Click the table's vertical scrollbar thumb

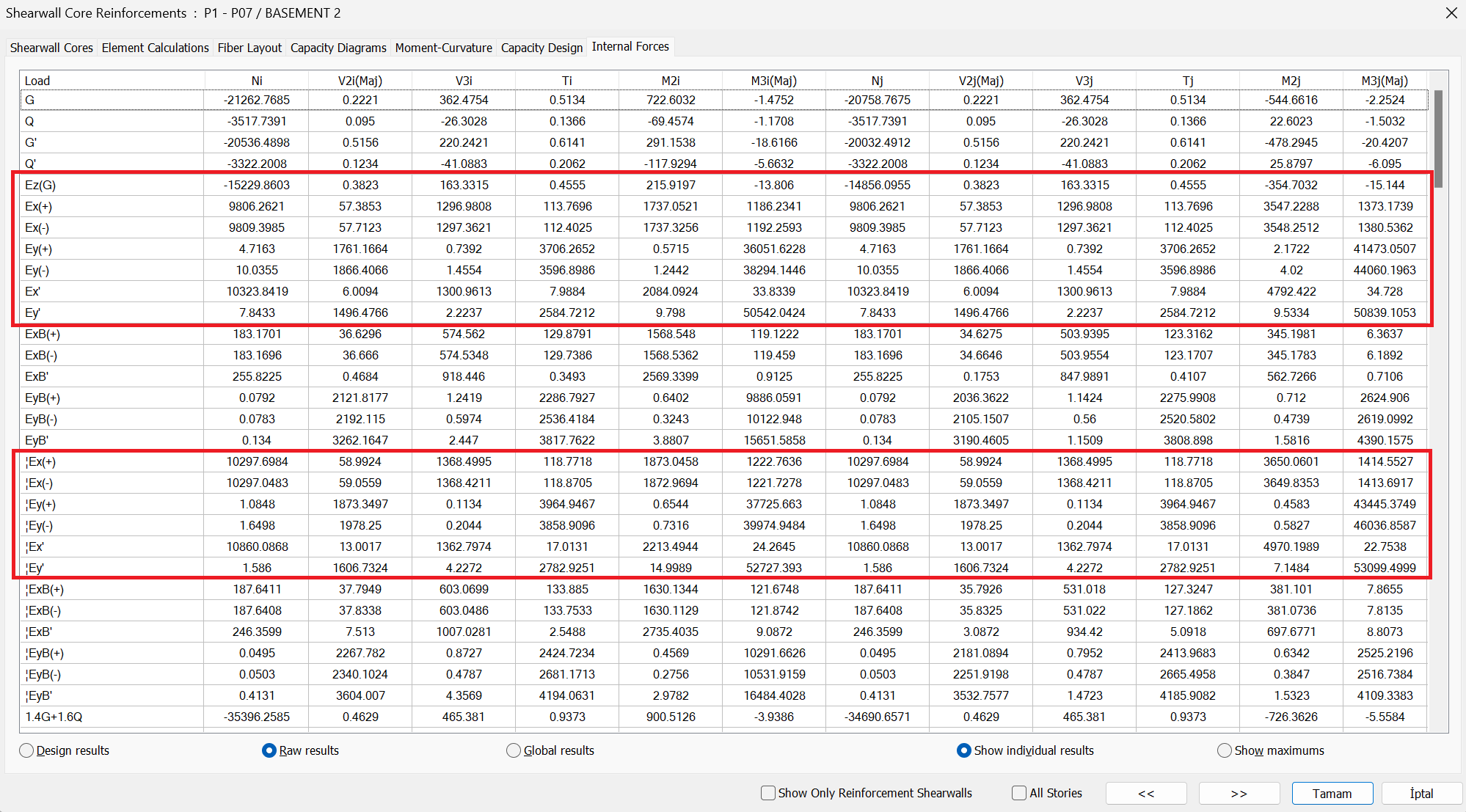point(1438,139)
